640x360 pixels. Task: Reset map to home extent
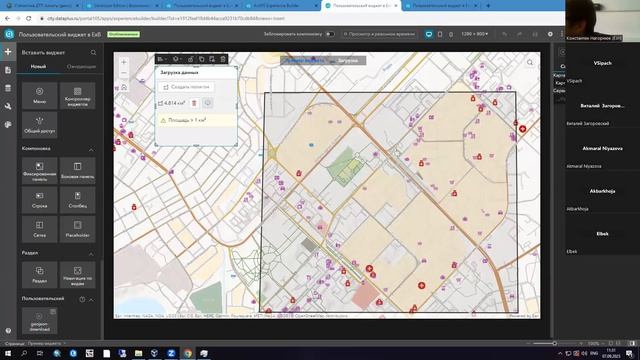pos(124,87)
